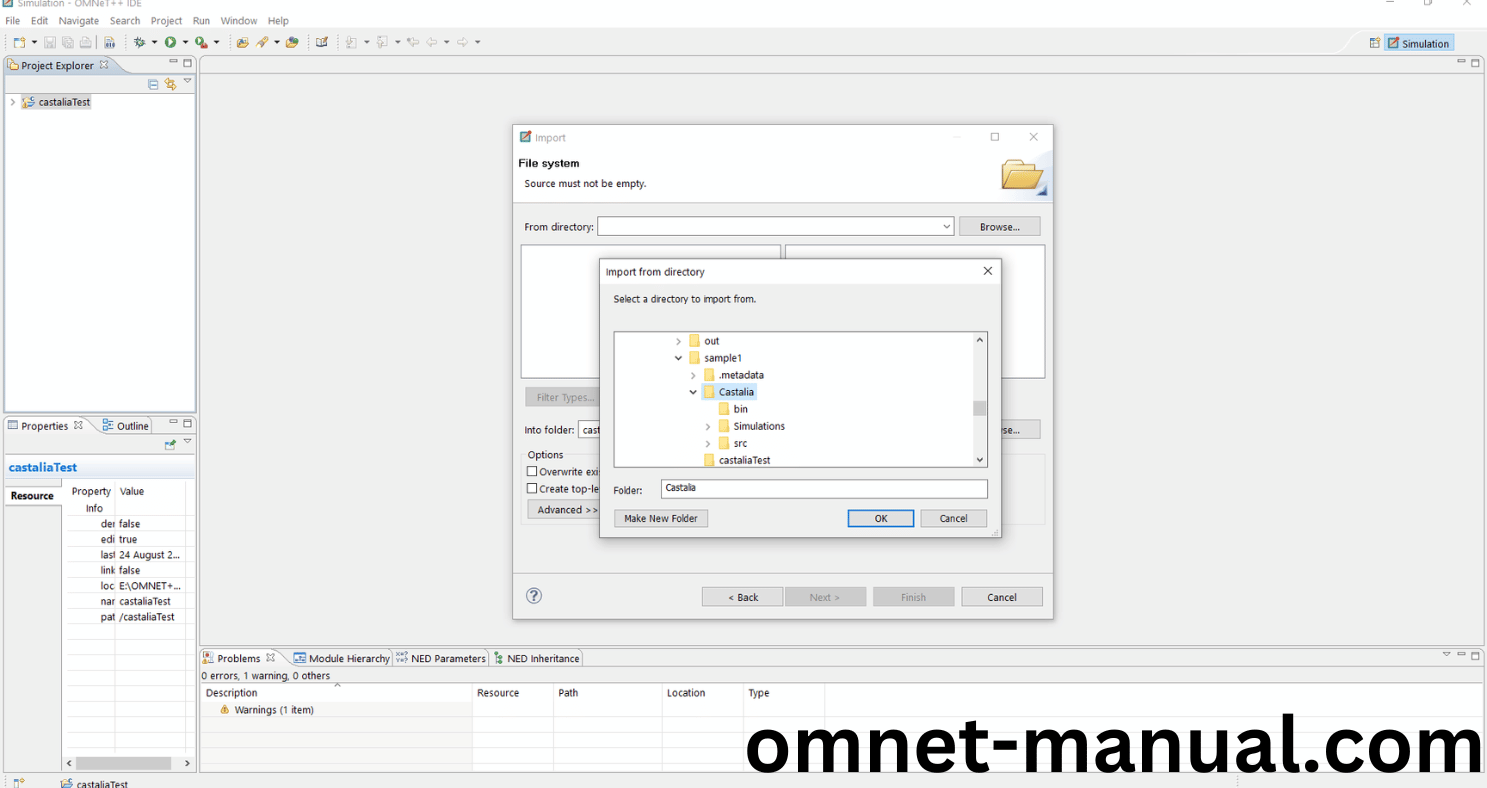Click the Save toolbar icon
Screen dimensions: 1487x788
pyautogui.click(x=50, y=42)
